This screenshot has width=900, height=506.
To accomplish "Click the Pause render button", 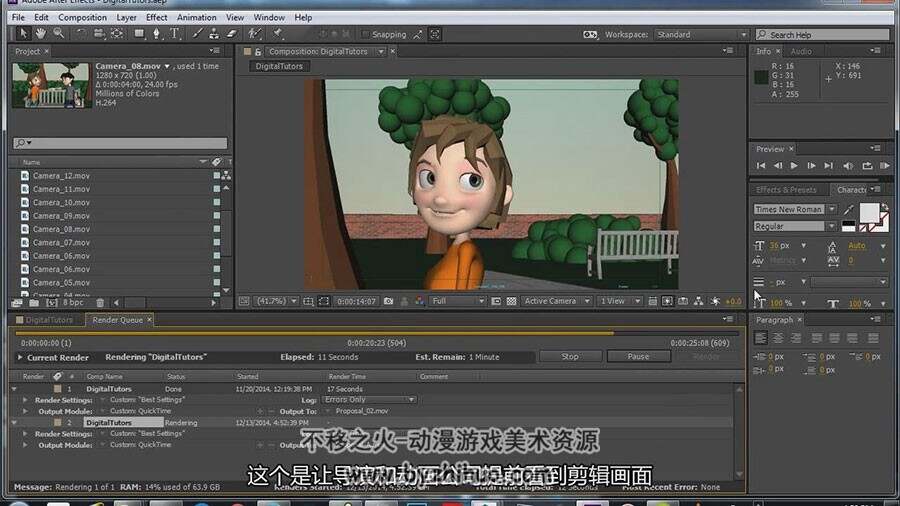I will point(638,357).
